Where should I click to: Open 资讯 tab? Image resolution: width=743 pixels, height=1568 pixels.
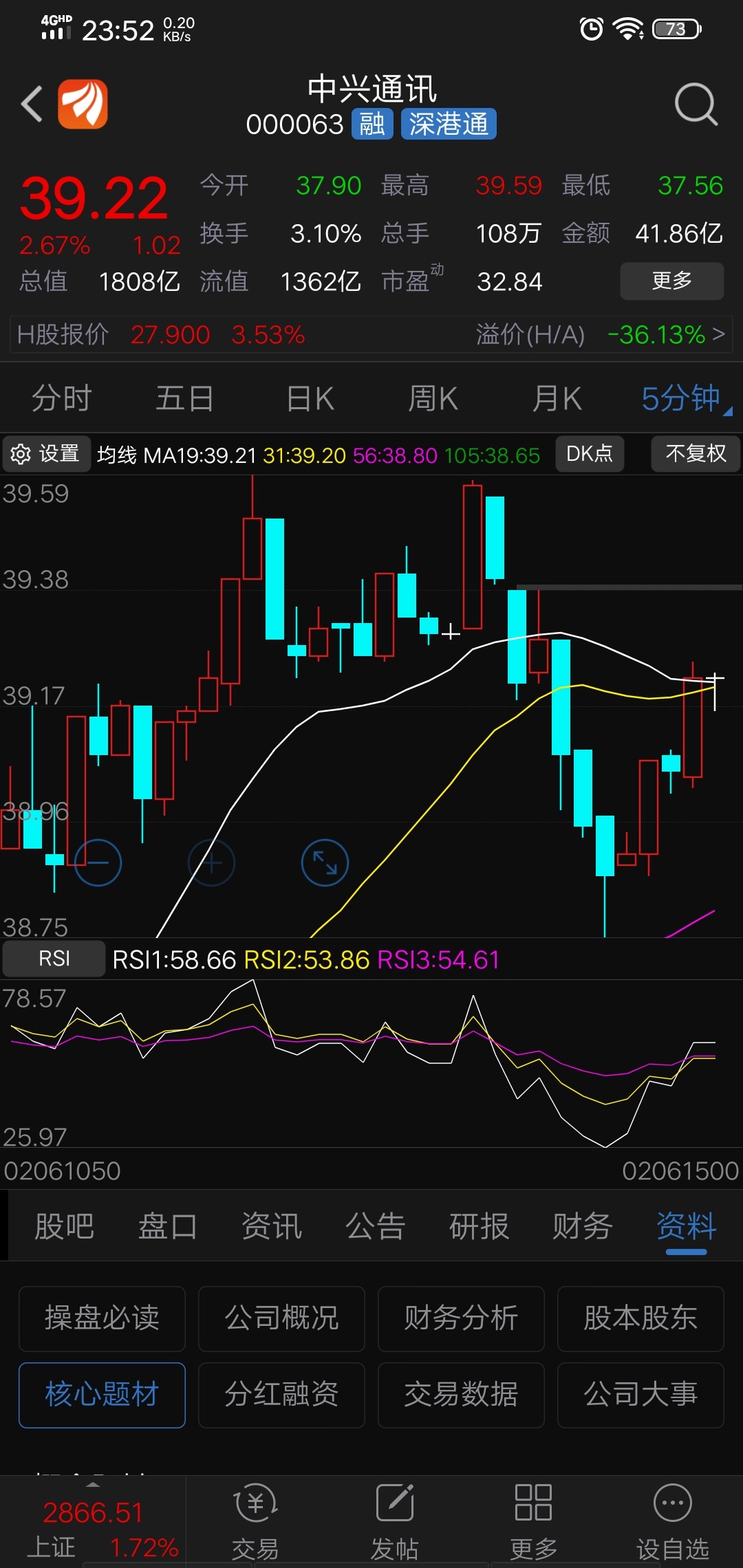pos(272,1226)
